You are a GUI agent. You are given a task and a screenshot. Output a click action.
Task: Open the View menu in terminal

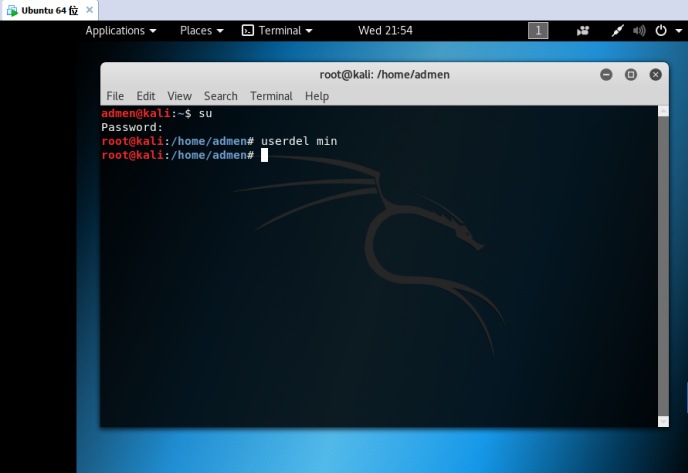click(x=179, y=96)
